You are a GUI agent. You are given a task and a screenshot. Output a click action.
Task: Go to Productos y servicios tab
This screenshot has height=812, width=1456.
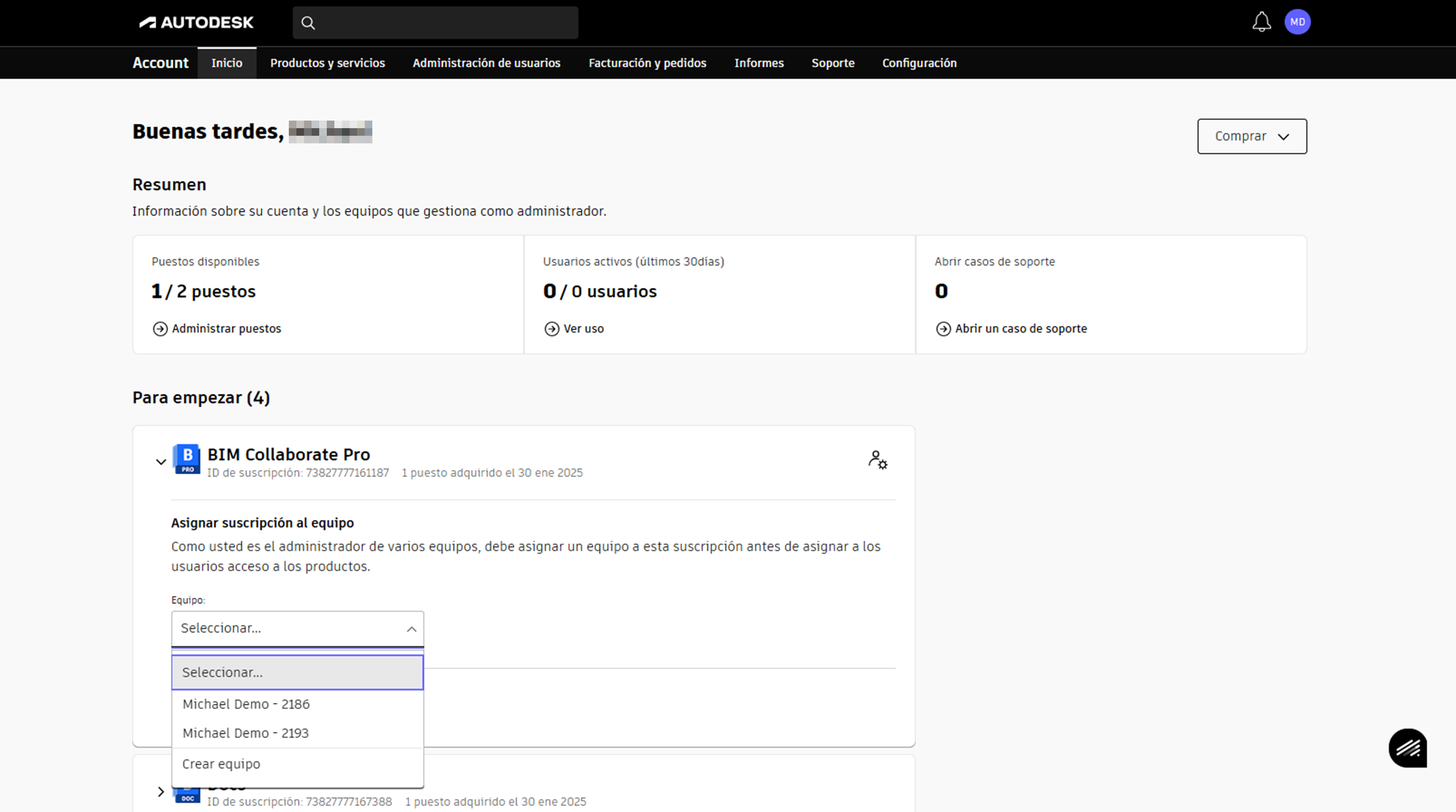click(x=327, y=63)
